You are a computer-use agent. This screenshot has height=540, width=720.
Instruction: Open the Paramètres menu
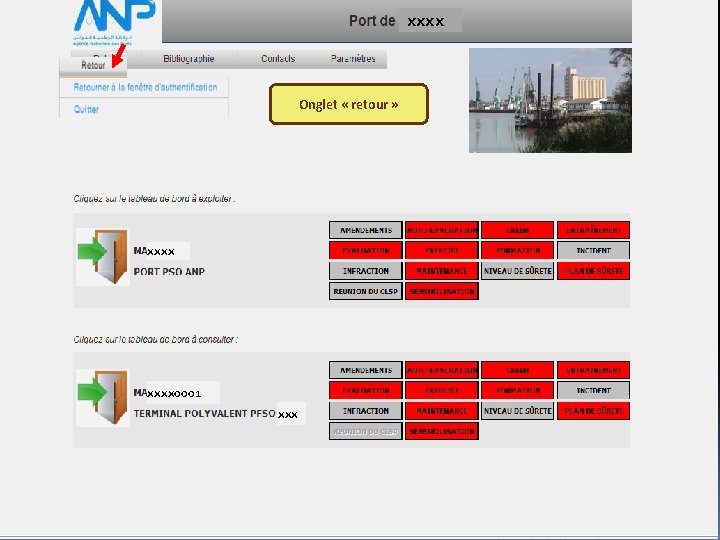(x=353, y=59)
